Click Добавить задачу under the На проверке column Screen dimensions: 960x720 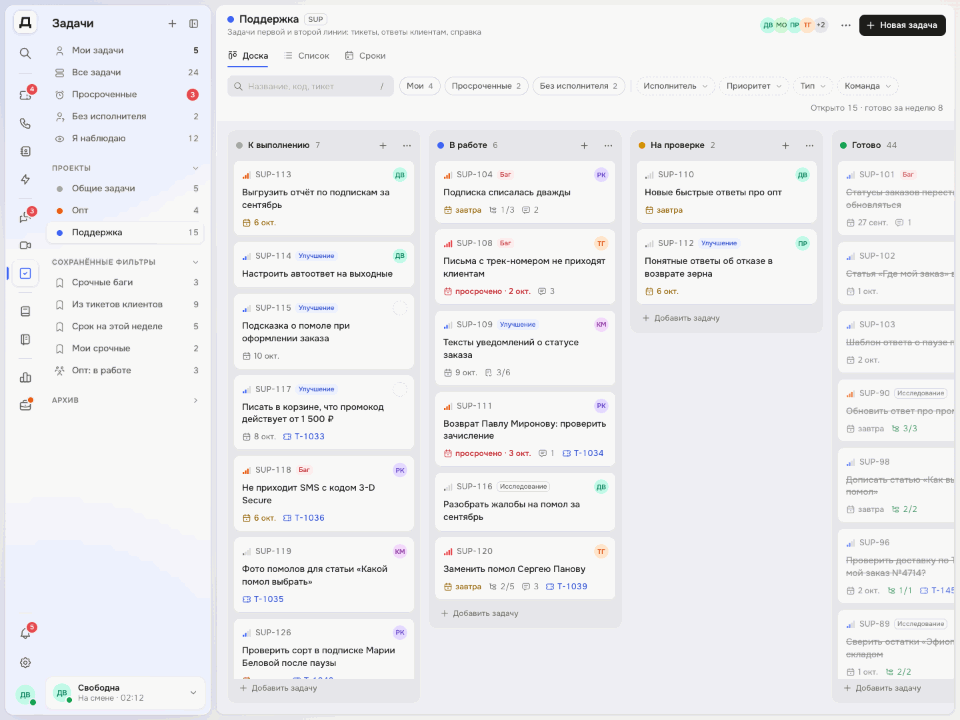pyautogui.click(x=681, y=318)
